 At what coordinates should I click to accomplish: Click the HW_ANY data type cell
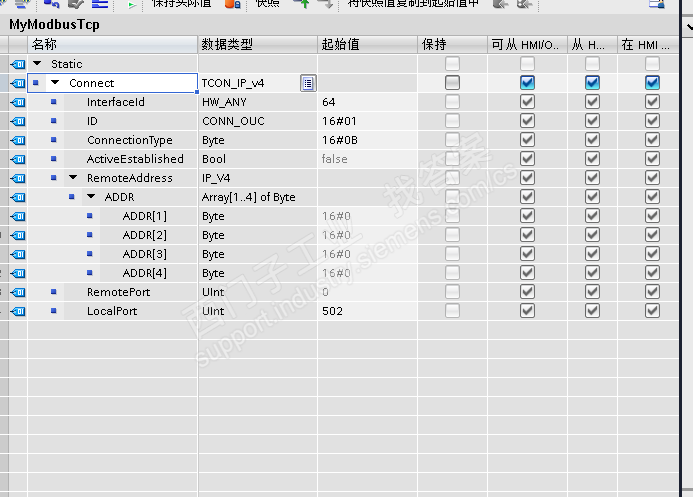pyautogui.click(x=258, y=102)
